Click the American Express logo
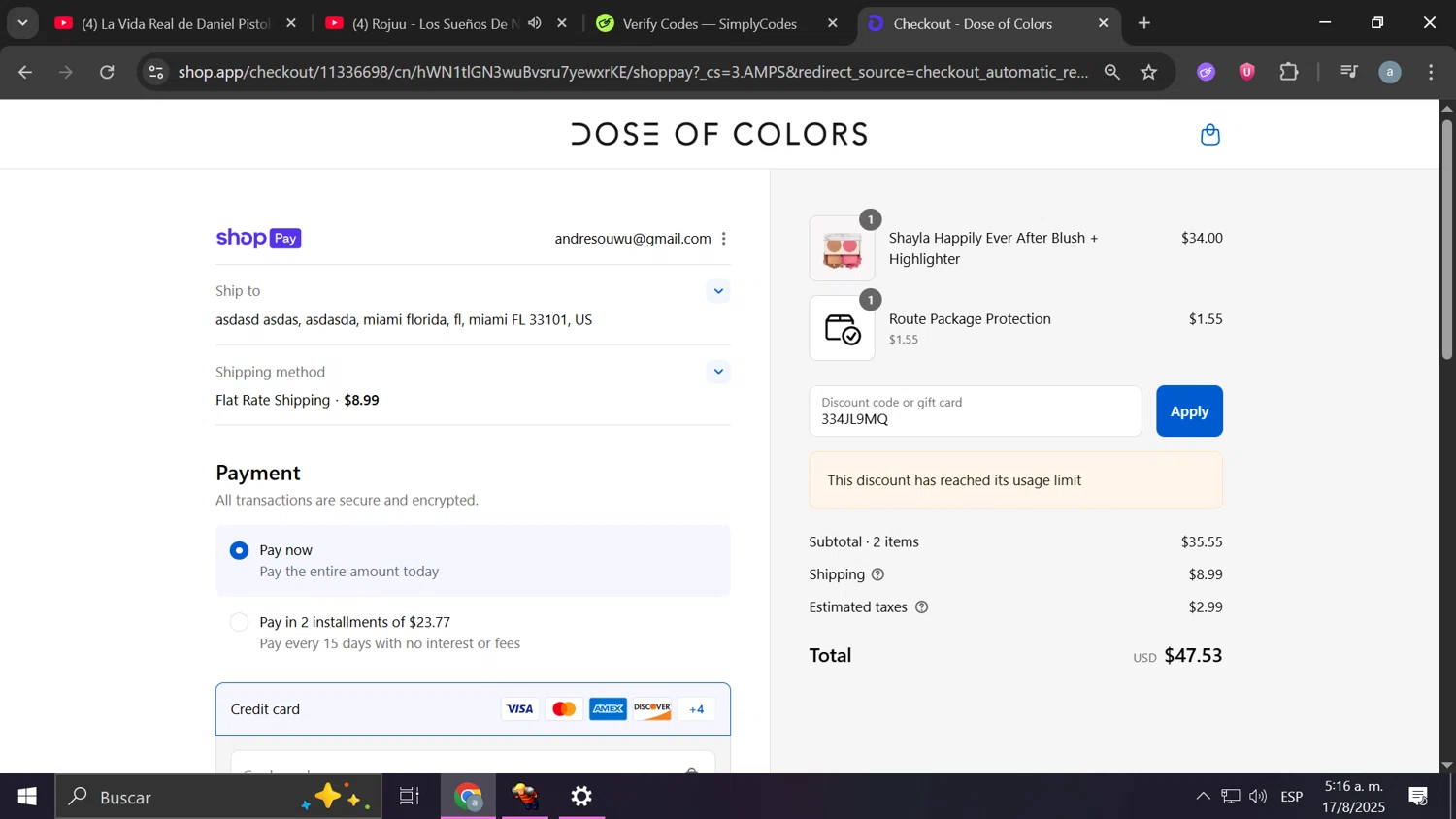1456x819 pixels. (609, 709)
